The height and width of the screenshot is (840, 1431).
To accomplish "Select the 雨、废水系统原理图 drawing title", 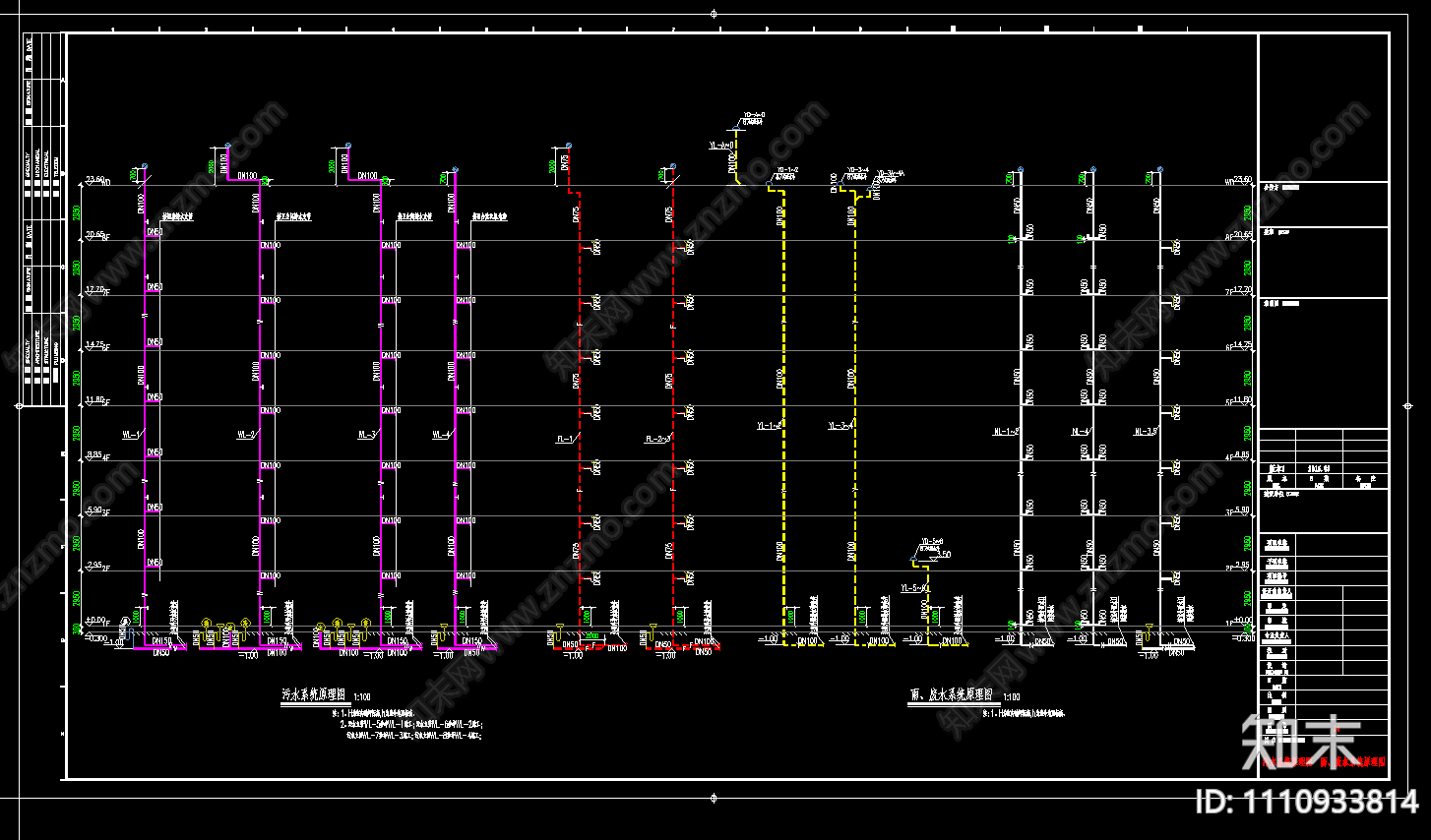I will click(950, 694).
